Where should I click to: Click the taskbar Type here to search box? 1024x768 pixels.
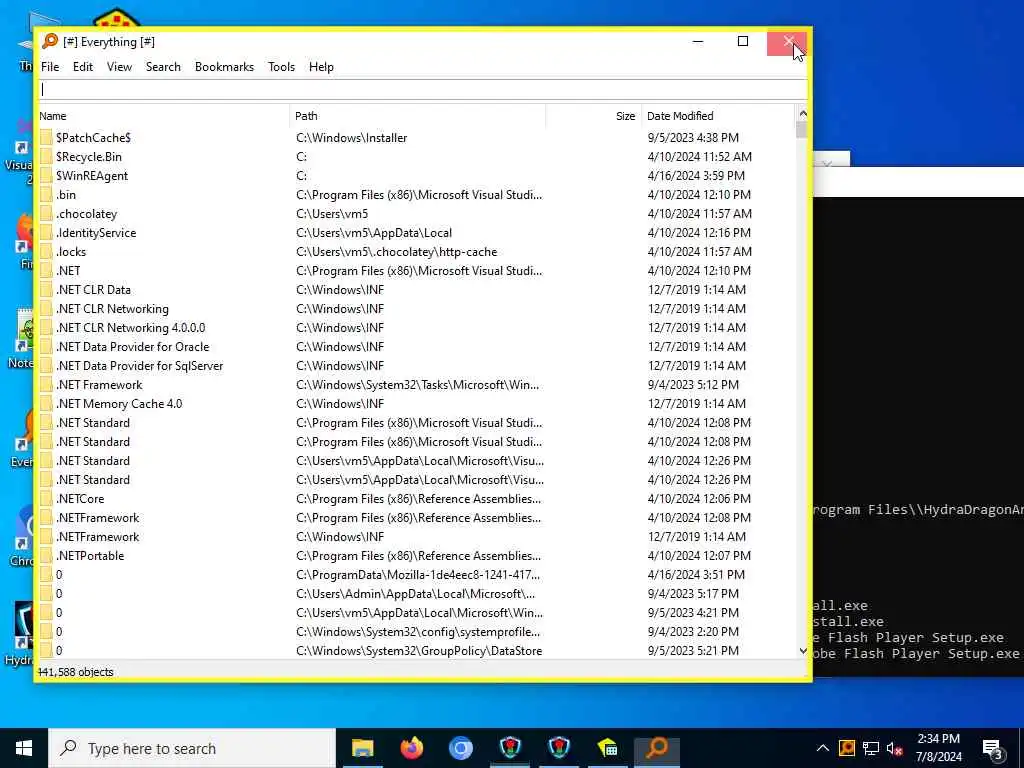[192, 748]
